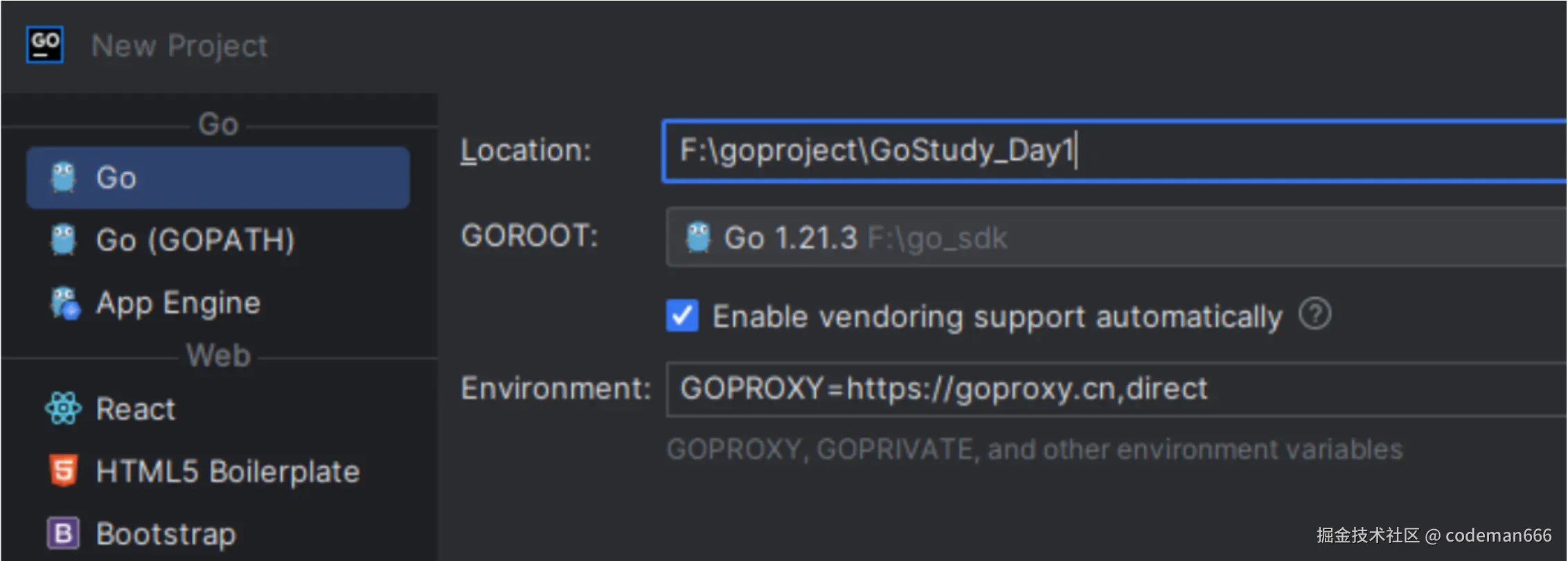
Task: Click the Go (GOPATH) gopher icon
Action: click(64, 240)
